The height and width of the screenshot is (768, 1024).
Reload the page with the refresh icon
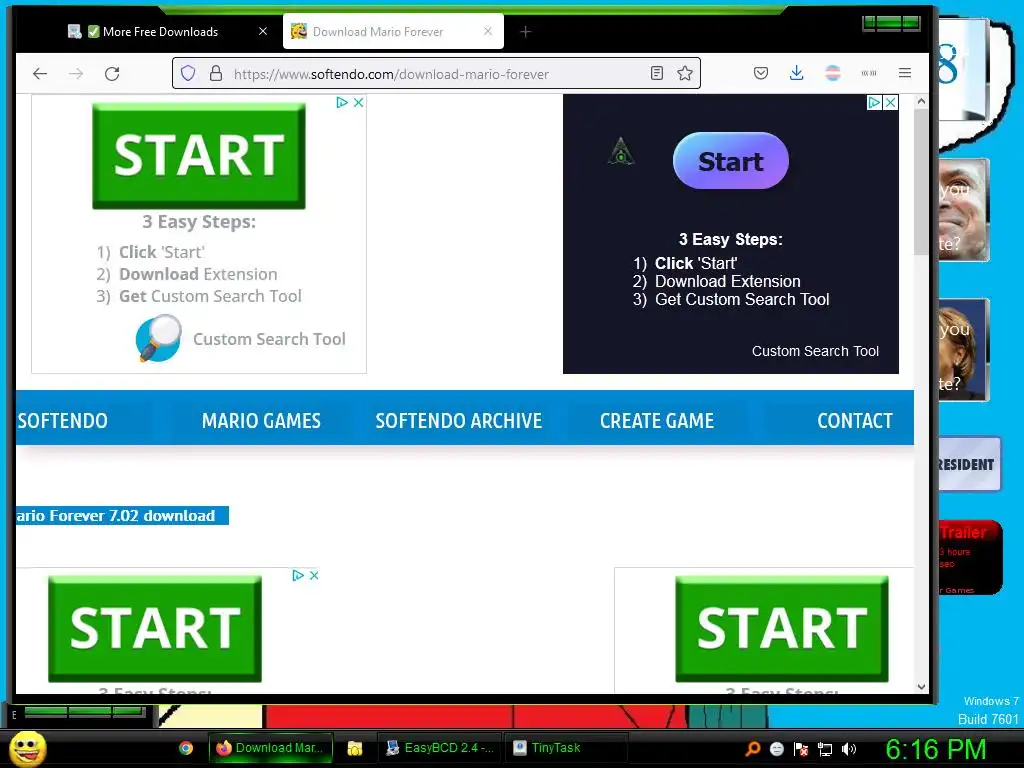coord(112,74)
